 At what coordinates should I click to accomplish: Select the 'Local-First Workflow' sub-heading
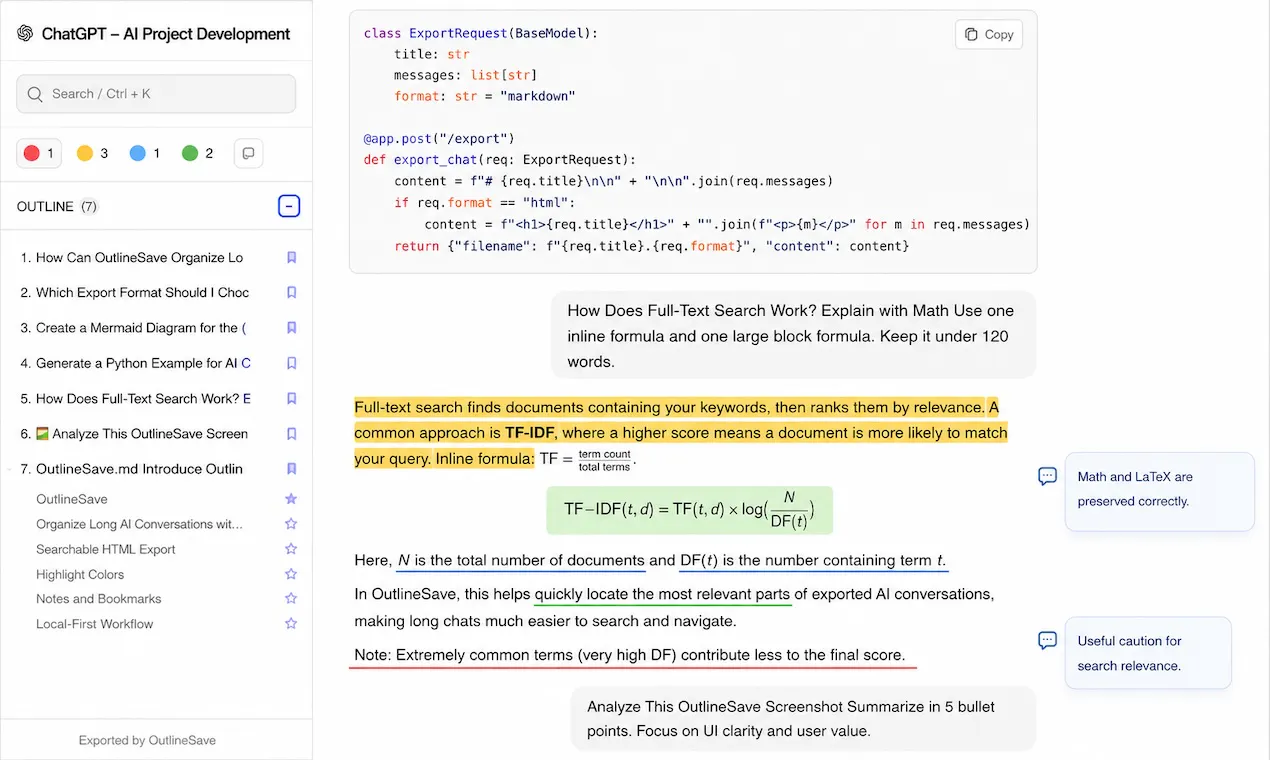point(95,624)
